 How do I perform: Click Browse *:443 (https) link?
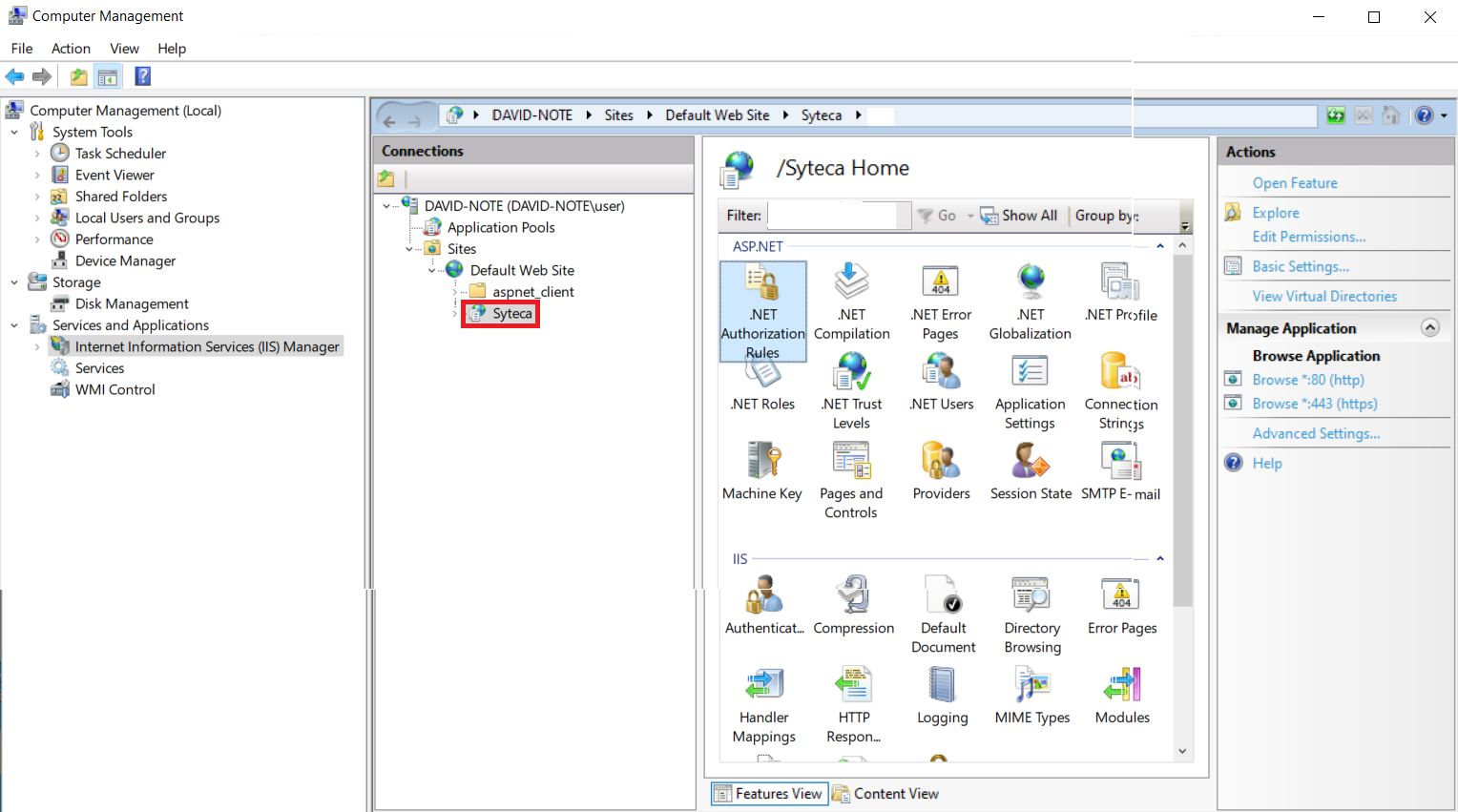(1314, 404)
